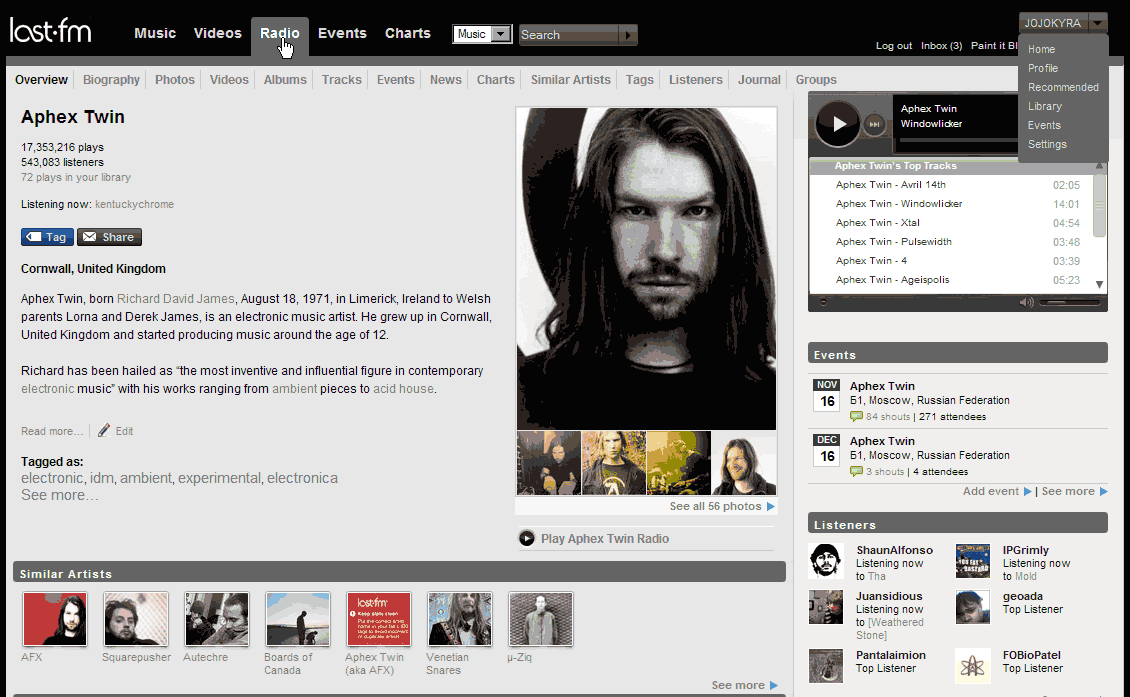Select track Aphex Twin - Ageispolis

(892, 280)
